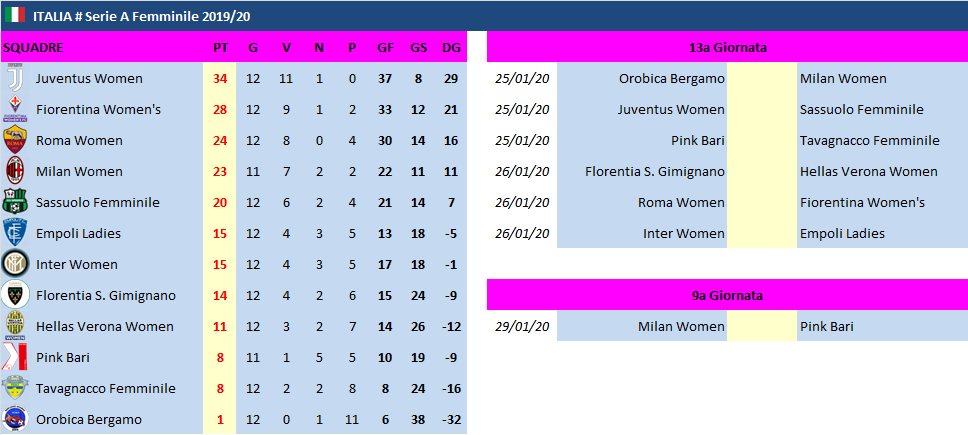Click the Juventus Women club logo
This screenshot has width=968, height=435.
coord(15,79)
